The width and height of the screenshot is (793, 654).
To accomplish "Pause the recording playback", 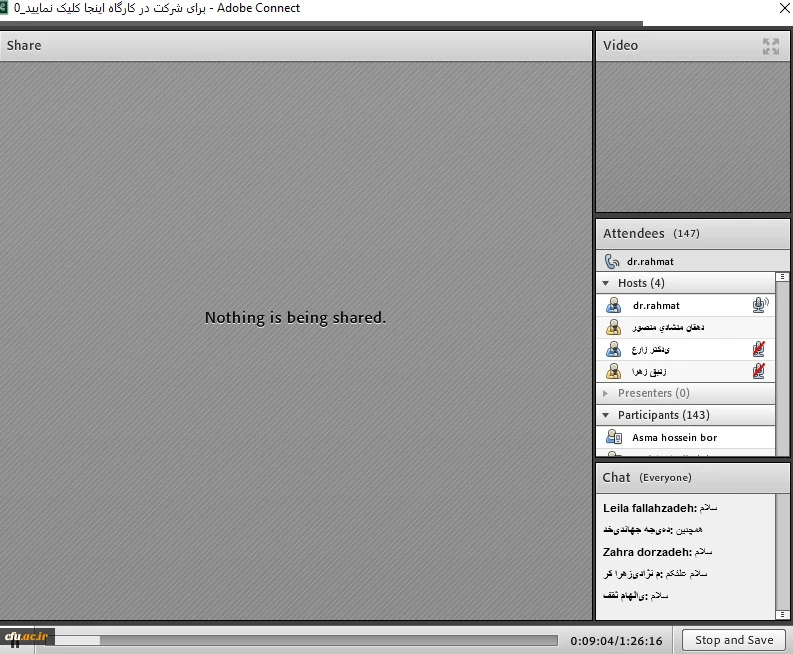I will (14, 642).
